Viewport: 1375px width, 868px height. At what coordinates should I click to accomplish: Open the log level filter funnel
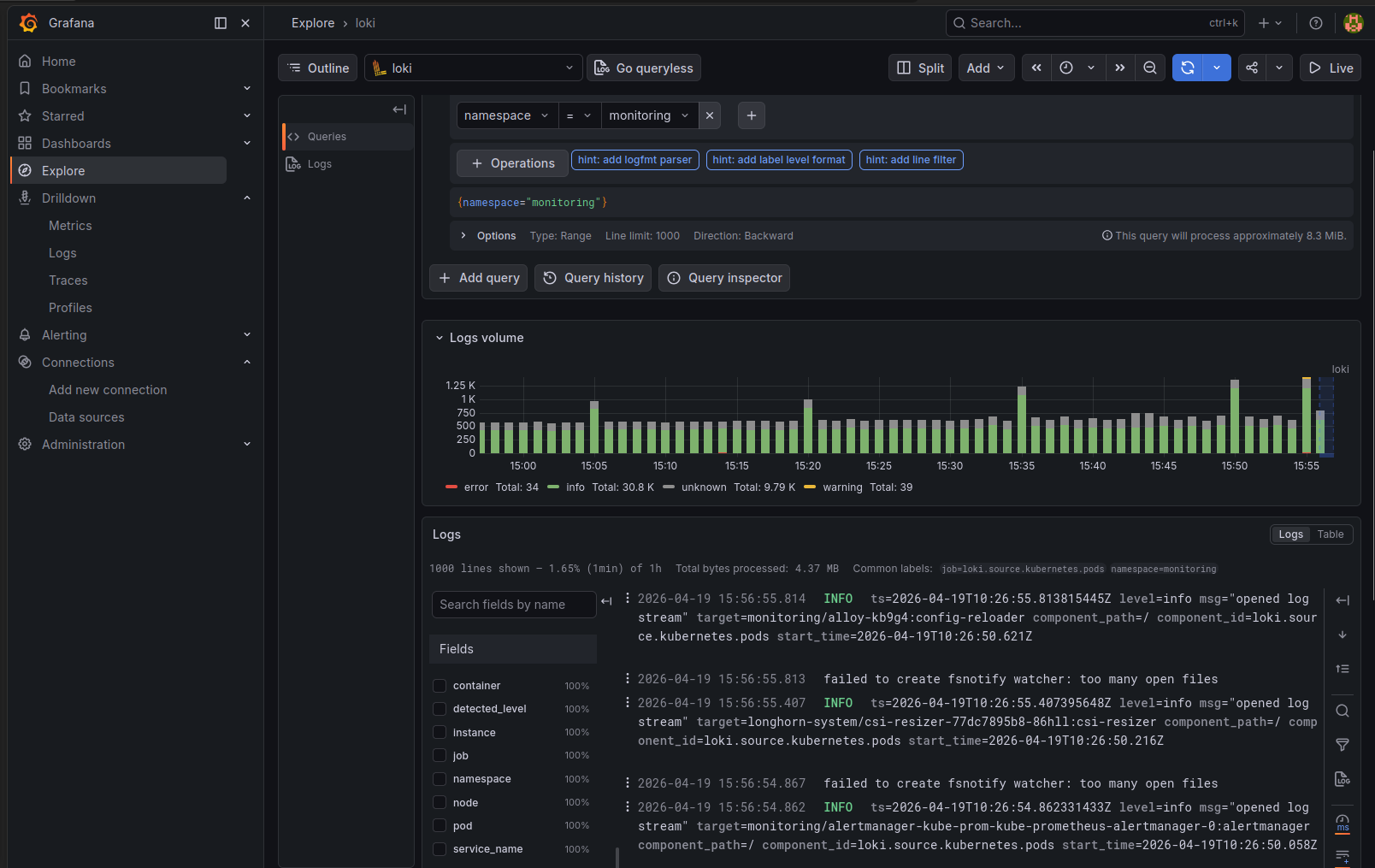1343,745
